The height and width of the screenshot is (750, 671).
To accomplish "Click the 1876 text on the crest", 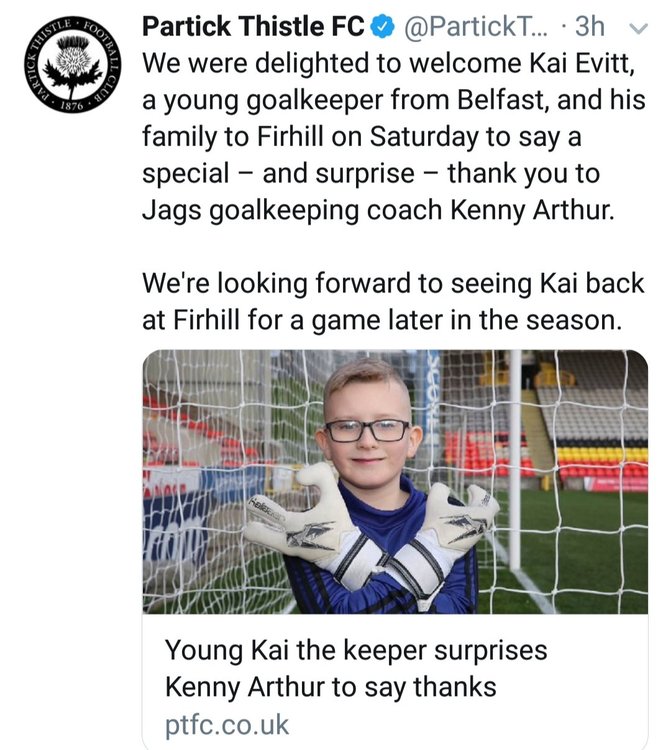I will point(72,105).
